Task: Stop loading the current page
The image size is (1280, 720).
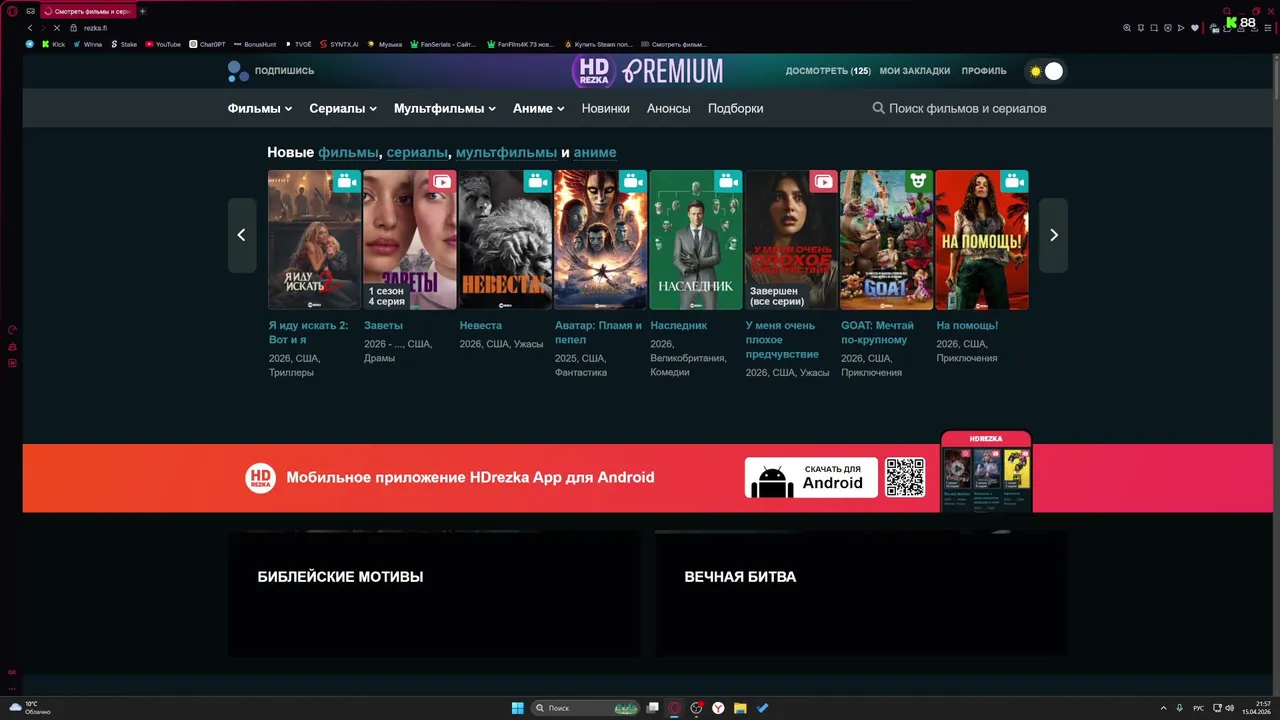Action: (57, 28)
